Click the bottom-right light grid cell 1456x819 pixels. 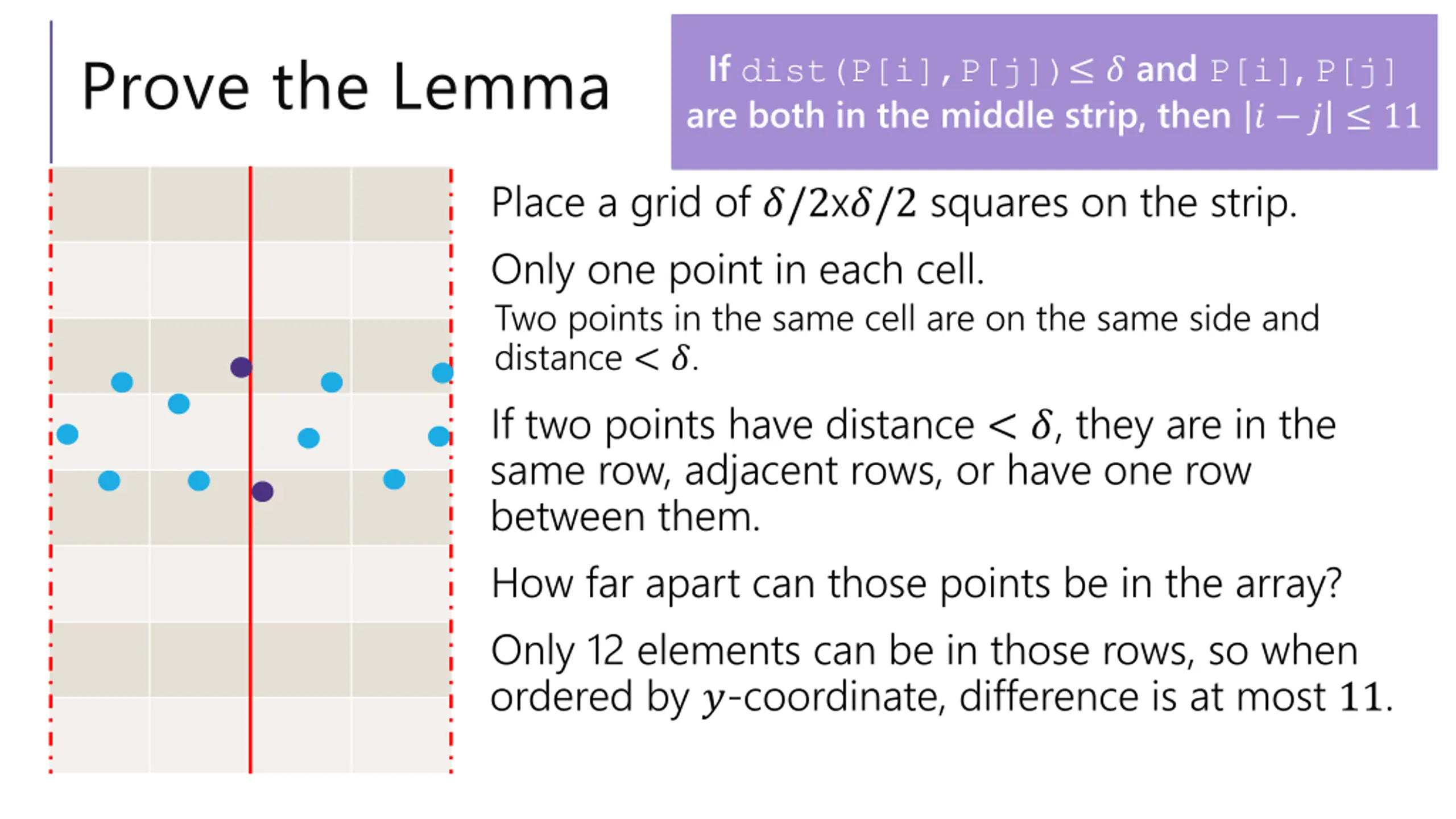[x=401, y=735]
